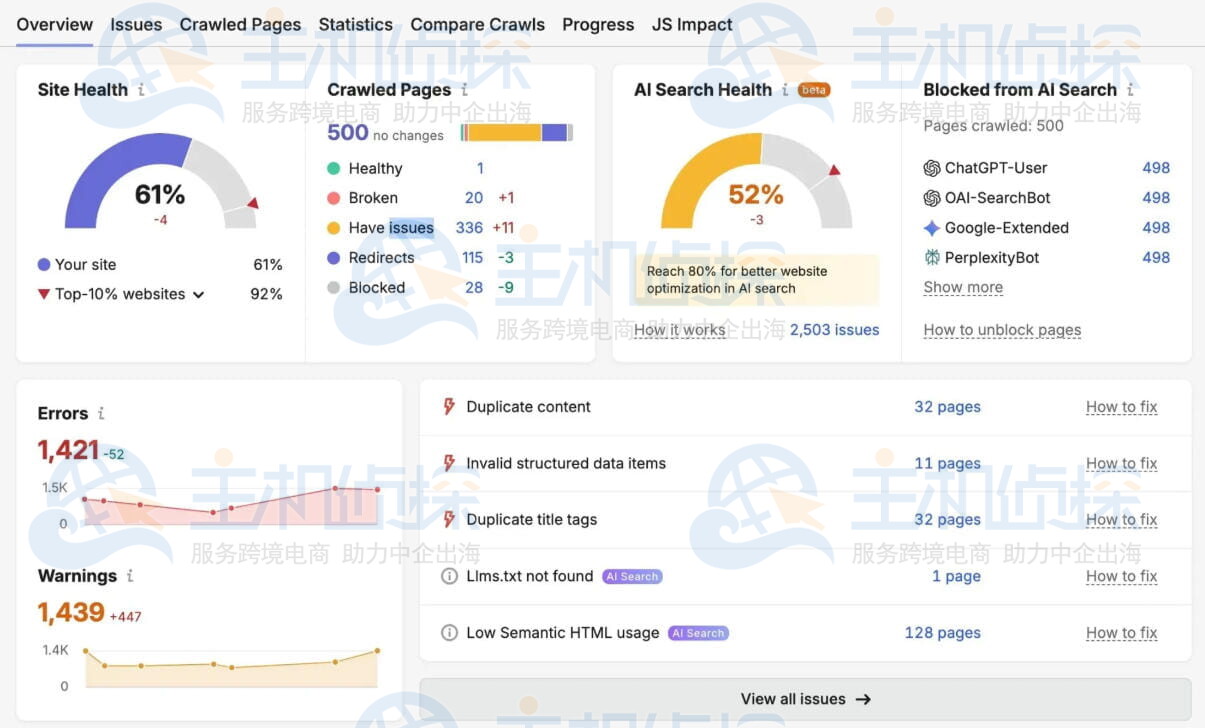Open the Progress tab

pyautogui.click(x=598, y=25)
